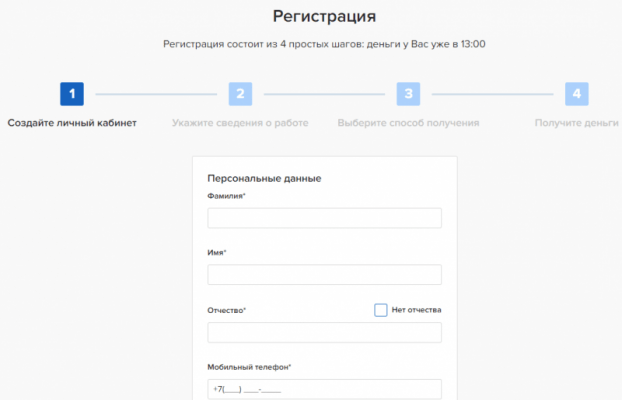Click into the Имя text field
The image size is (622, 400).
coord(324,275)
